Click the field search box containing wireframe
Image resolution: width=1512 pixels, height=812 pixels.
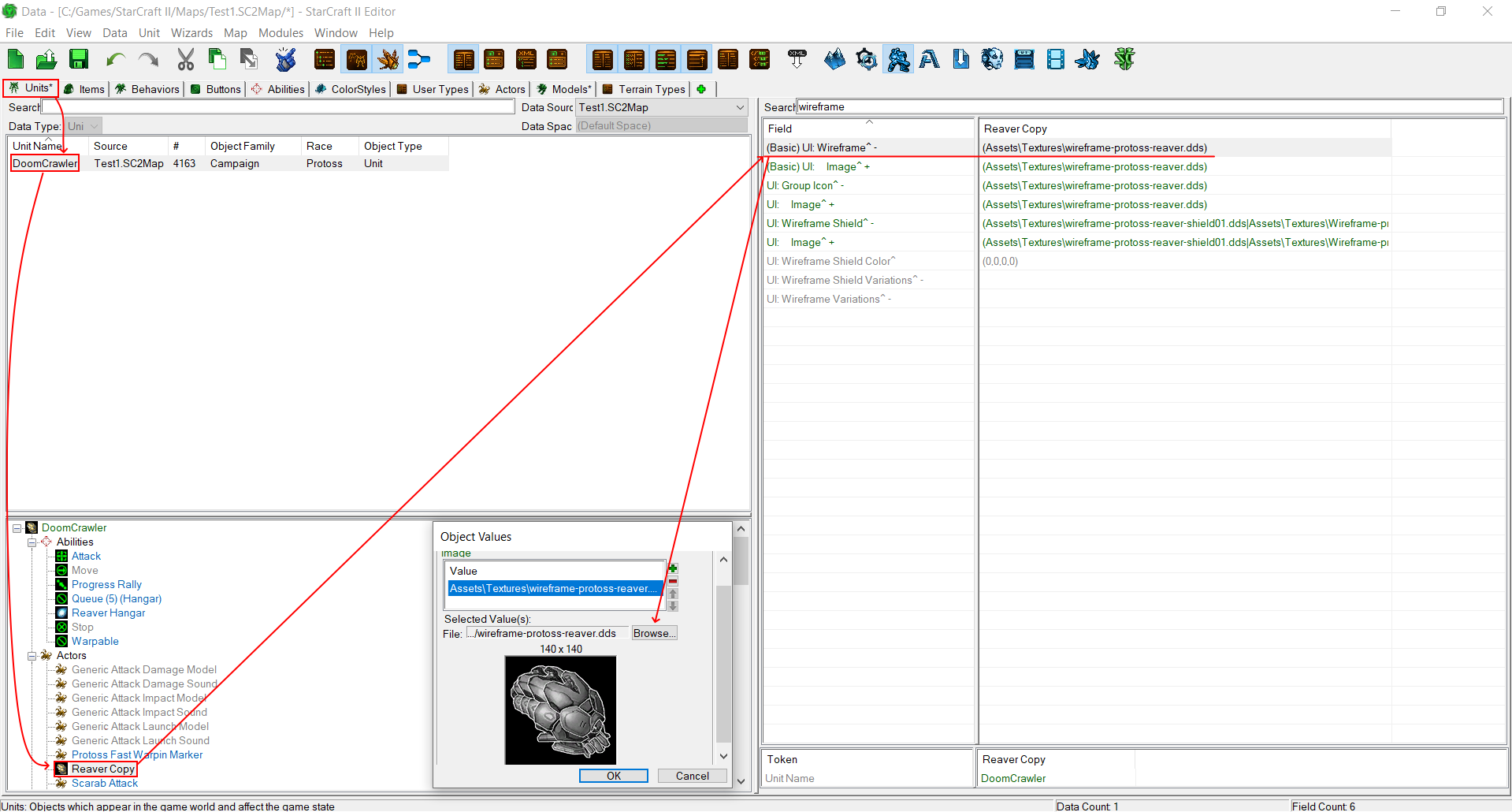pyautogui.click(x=1150, y=107)
